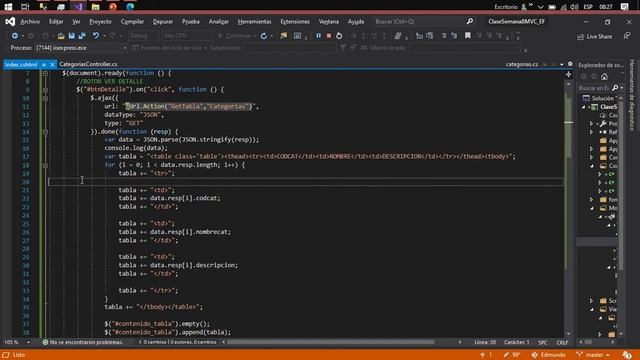The width and height of the screenshot is (640, 360).
Task: Click the No se encontraron problemas status
Action: click(x=82, y=342)
